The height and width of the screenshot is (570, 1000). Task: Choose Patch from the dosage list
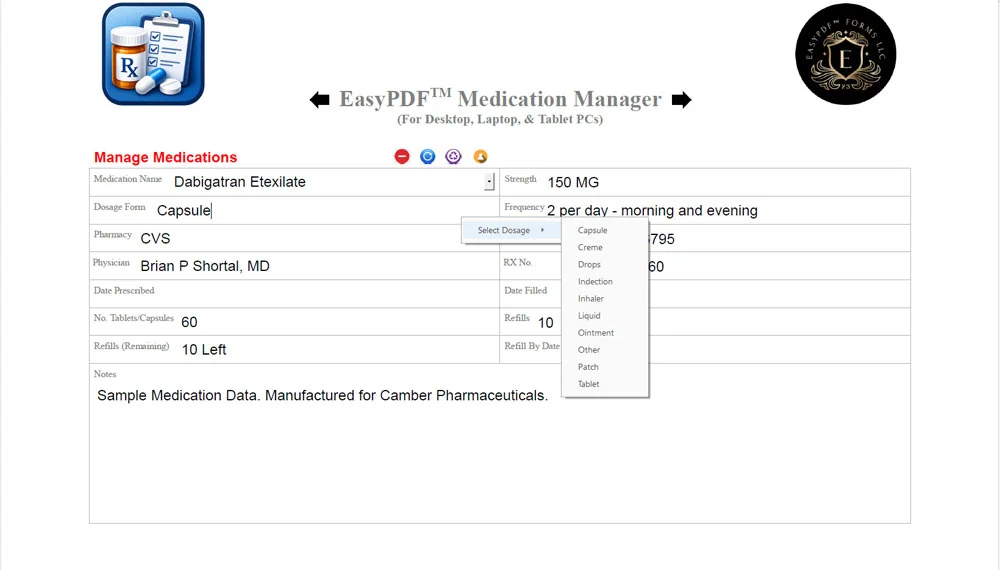click(588, 367)
